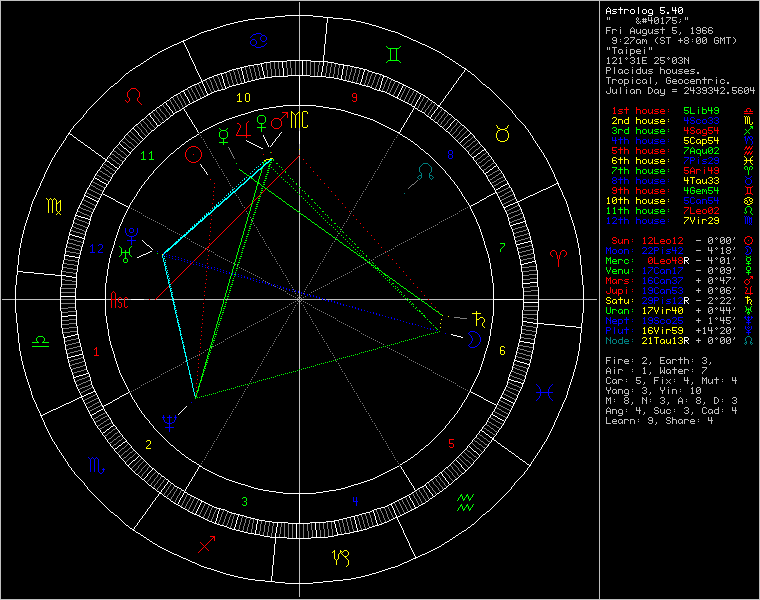Select the Venu: 17Can17 row

pos(679,271)
